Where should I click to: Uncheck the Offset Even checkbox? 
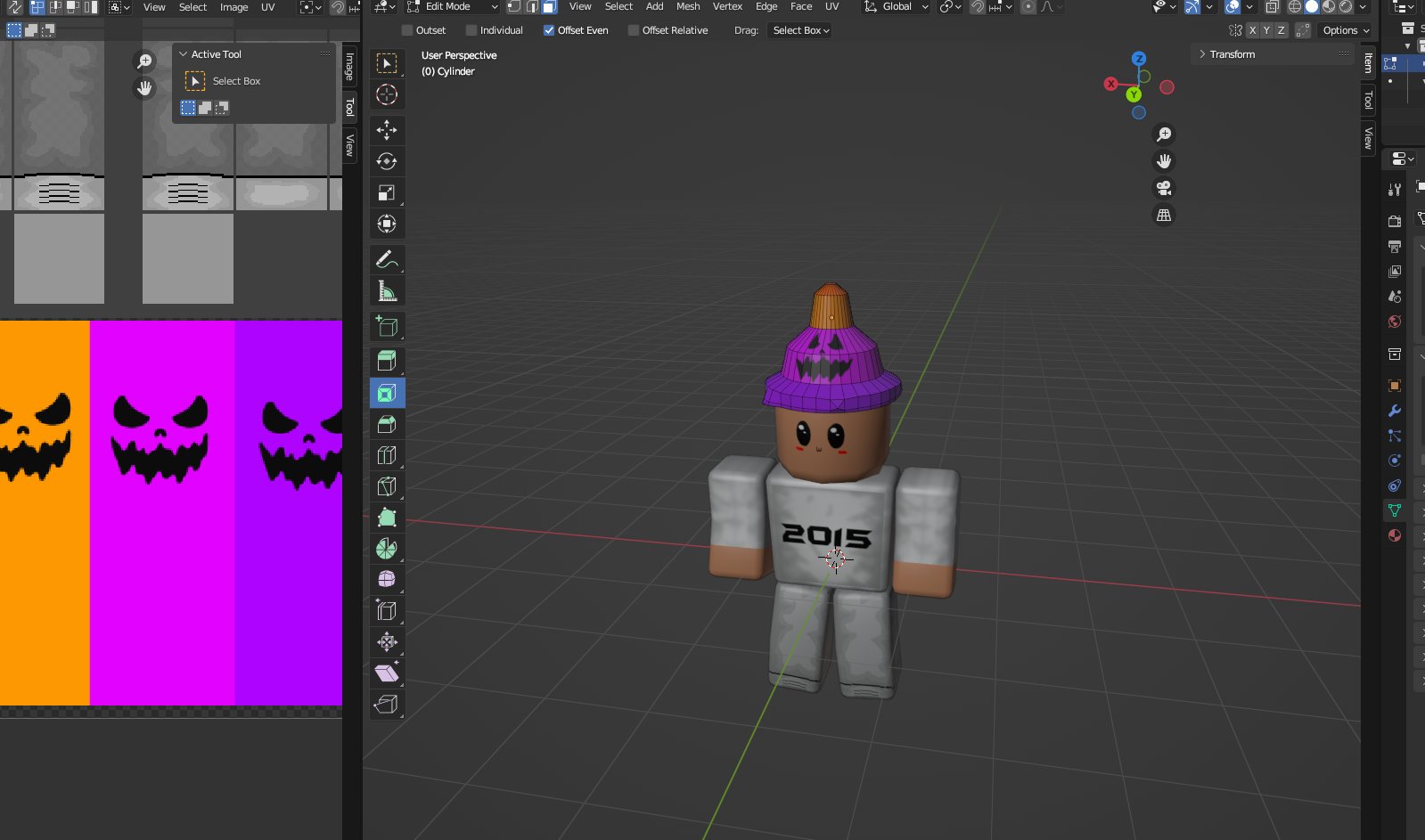coord(549,30)
